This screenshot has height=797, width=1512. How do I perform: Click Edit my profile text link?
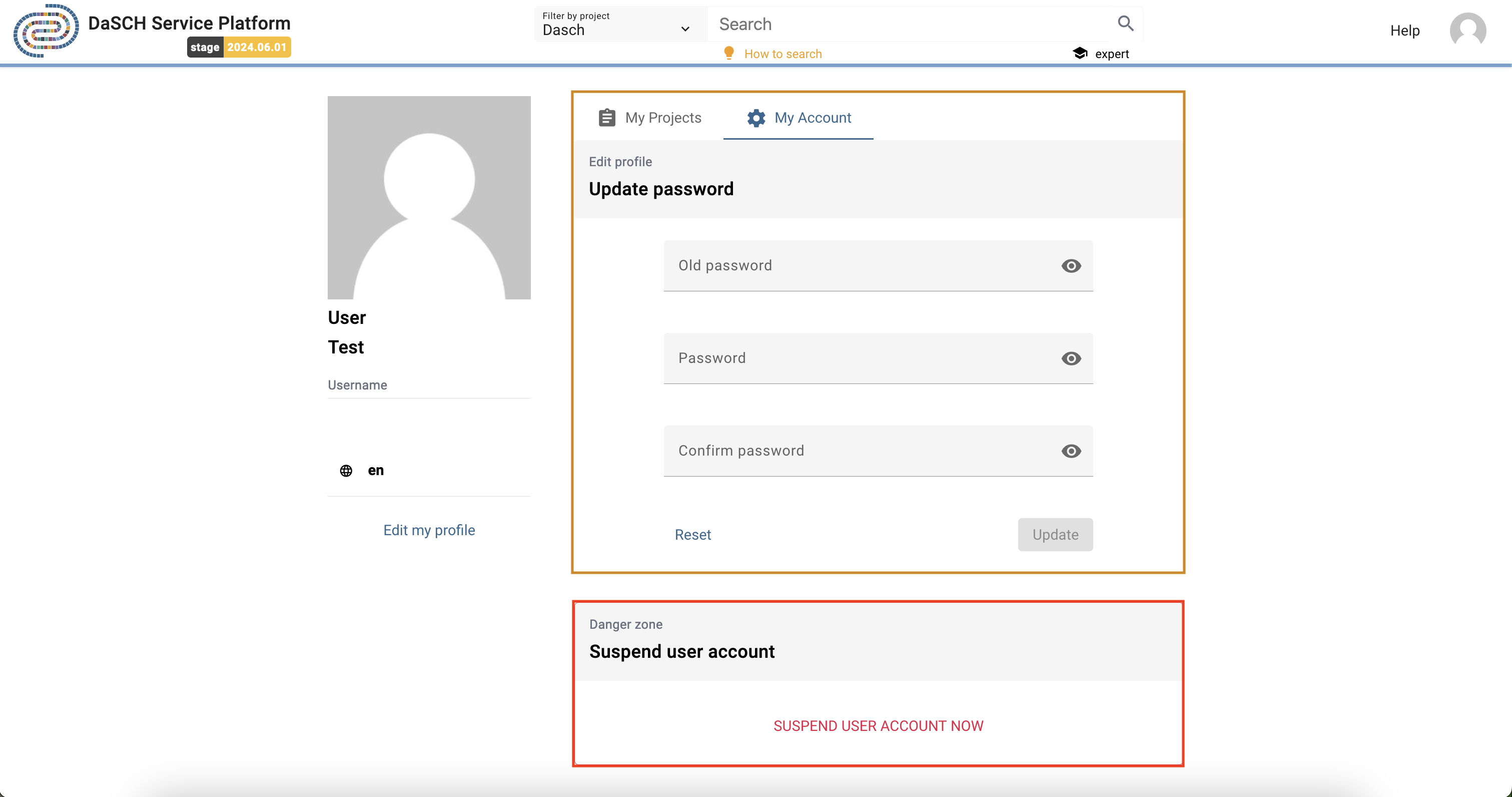(x=429, y=530)
